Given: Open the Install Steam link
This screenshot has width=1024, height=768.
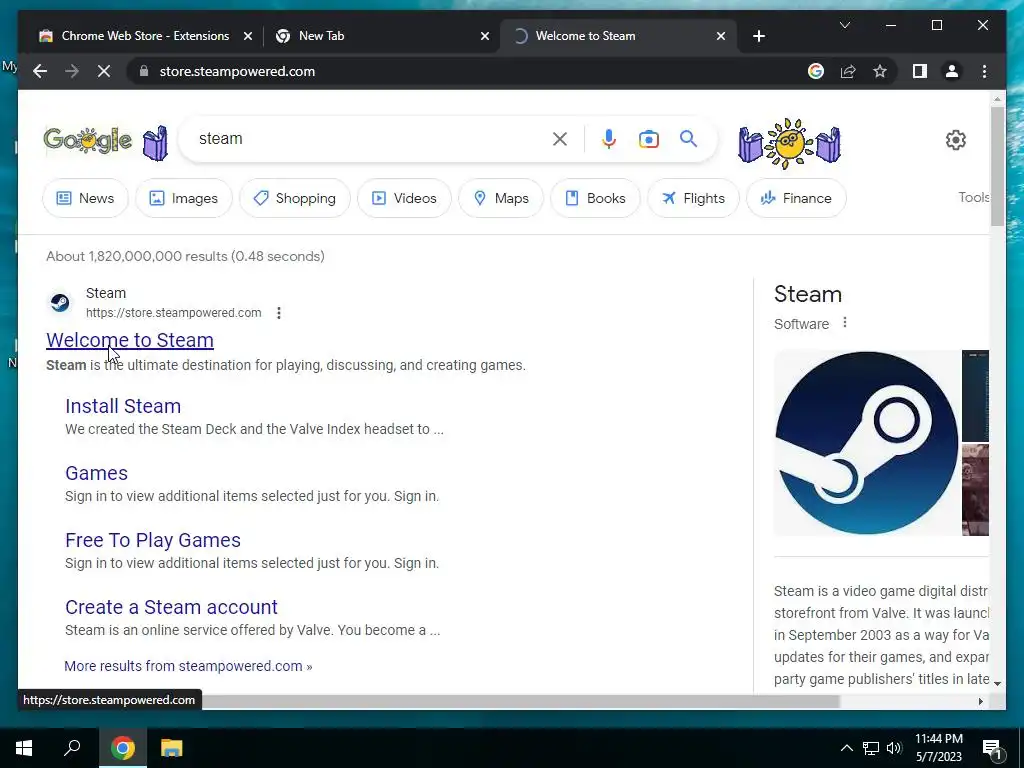Looking at the screenshot, I should pyautogui.click(x=123, y=406).
